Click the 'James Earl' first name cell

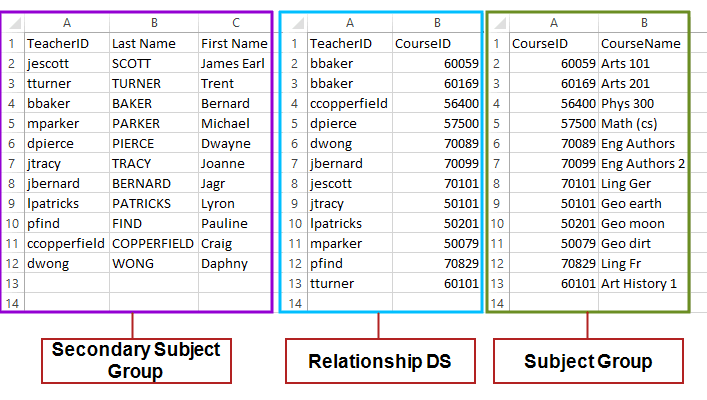pyautogui.click(x=235, y=63)
